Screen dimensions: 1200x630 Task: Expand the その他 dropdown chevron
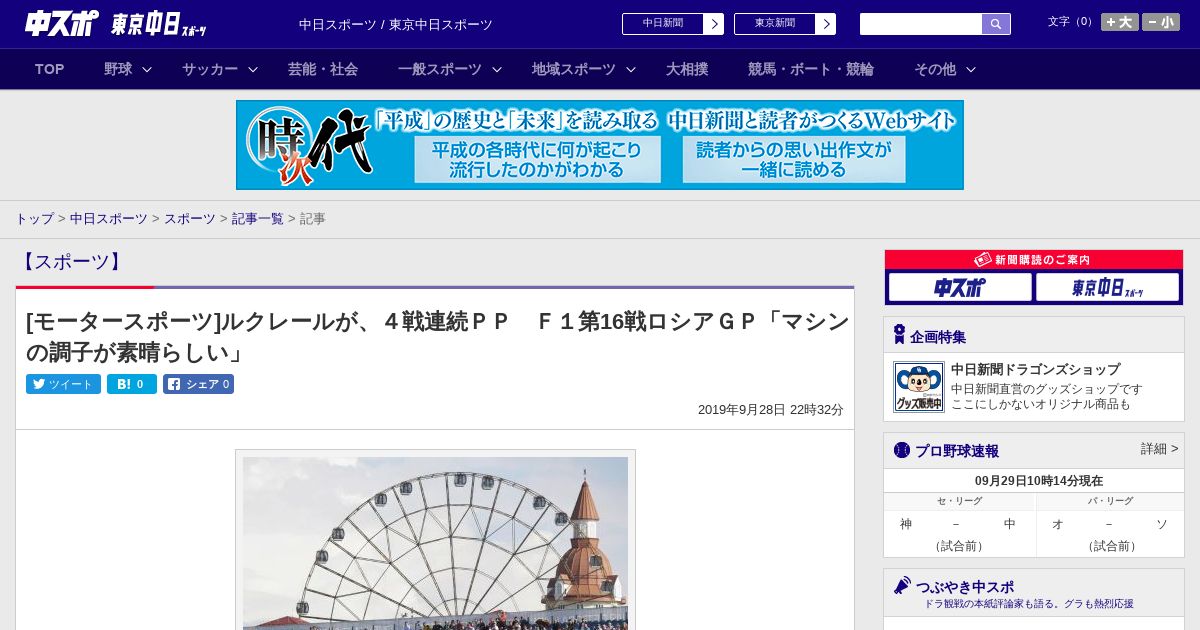[x=971, y=69]
